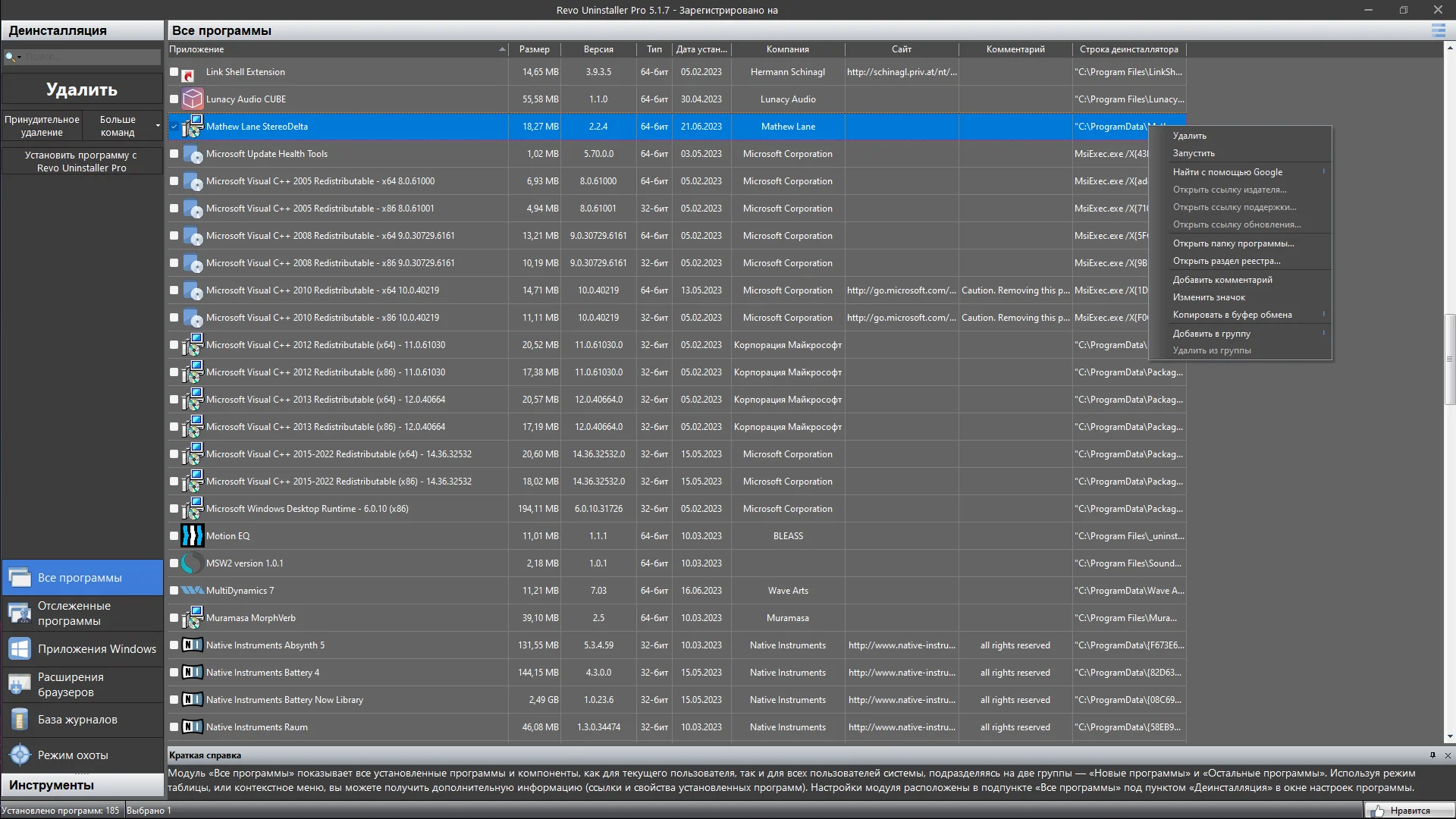This screenshot has width=1456, height=819.
Task: Click the Muramasa MorphVerb program icon
Action: [193, 618]
